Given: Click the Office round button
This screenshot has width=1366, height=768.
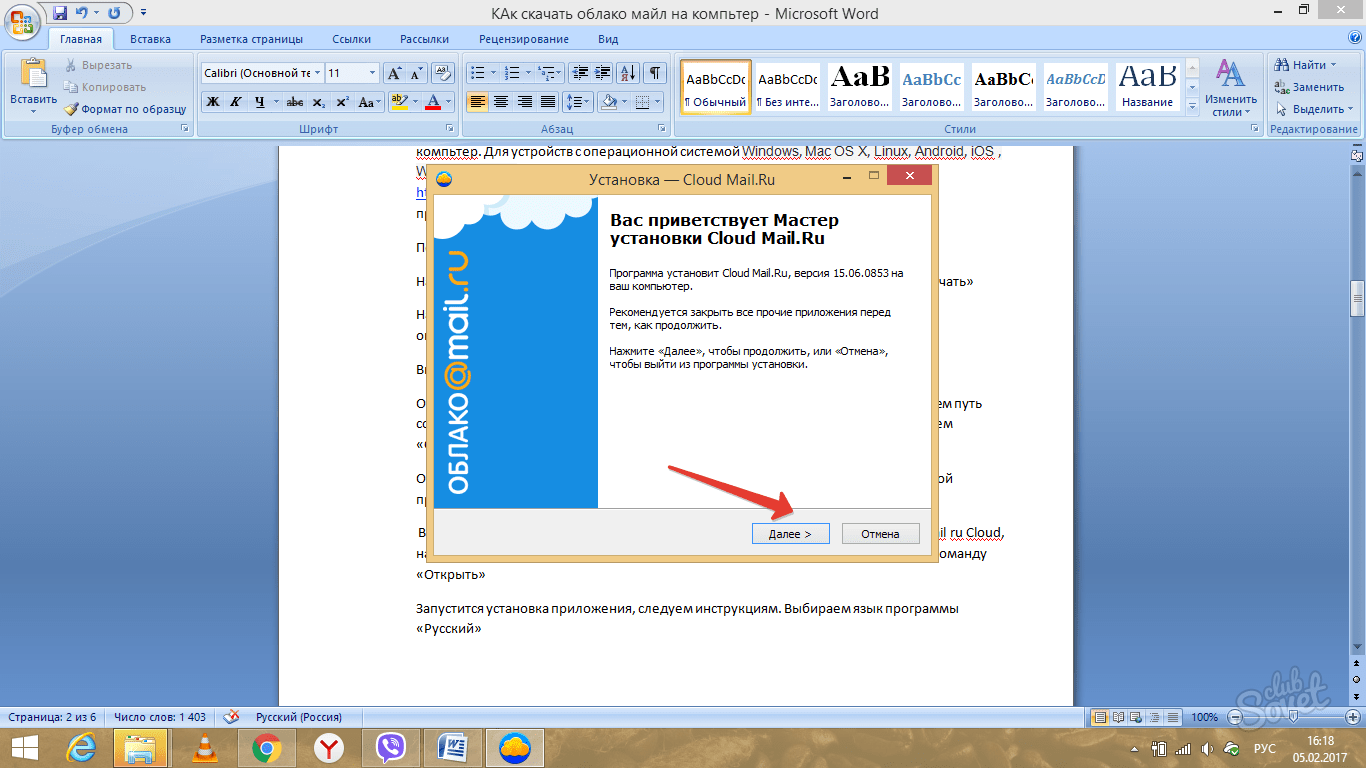Looking at the screenshot, I should point(22,22).
